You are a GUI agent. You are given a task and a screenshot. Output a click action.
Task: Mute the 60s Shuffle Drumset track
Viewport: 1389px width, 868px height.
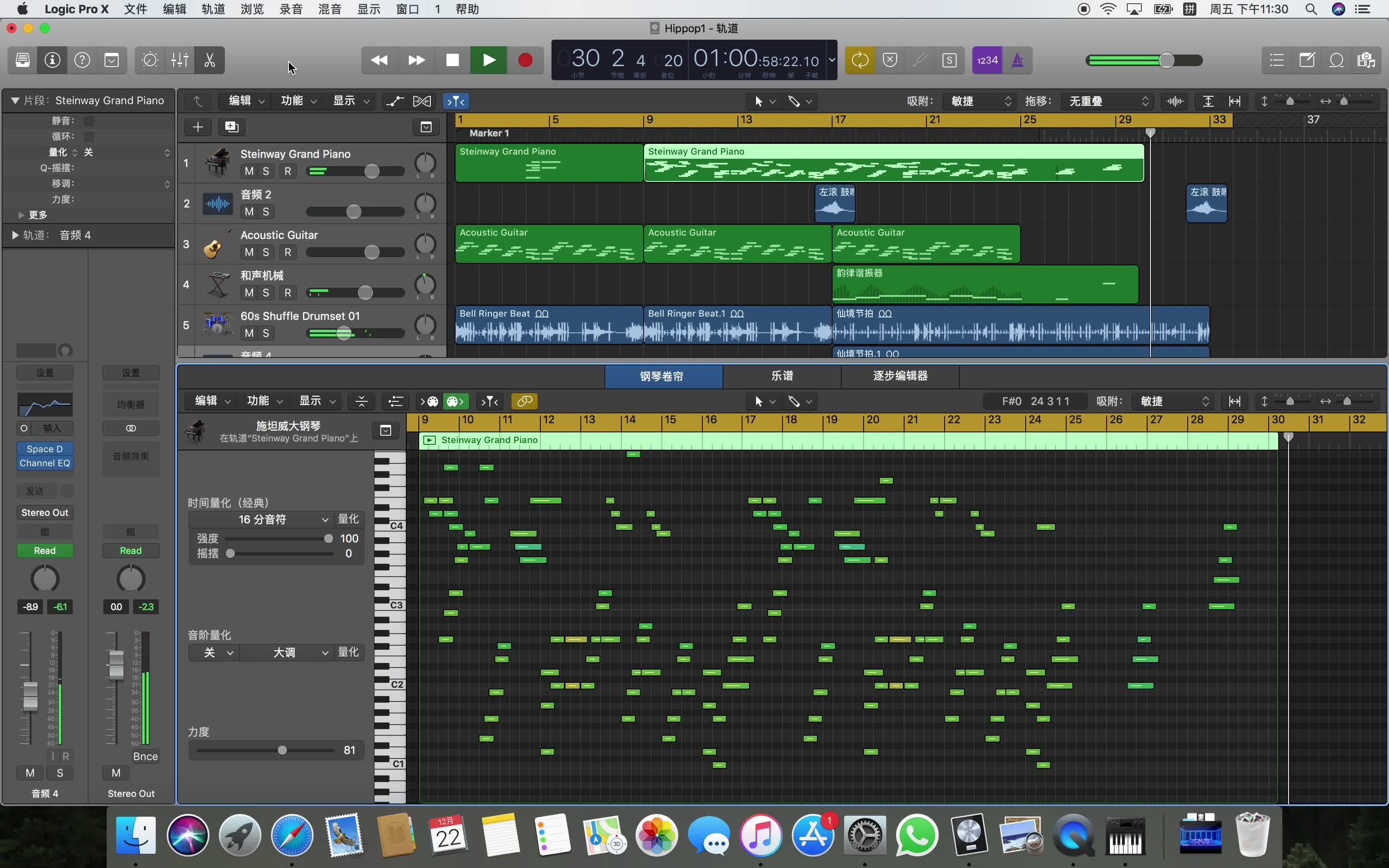click(249, 333)
